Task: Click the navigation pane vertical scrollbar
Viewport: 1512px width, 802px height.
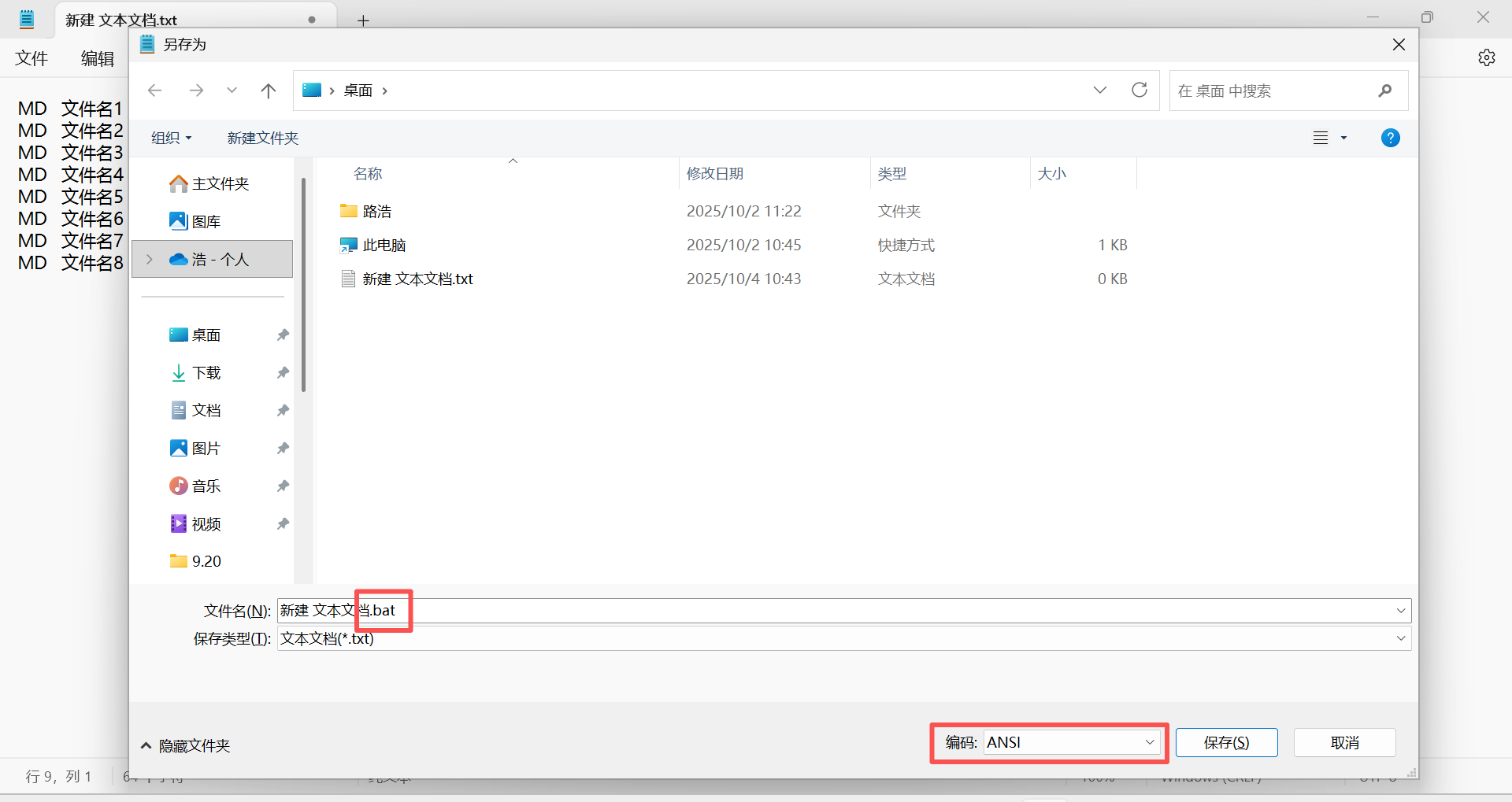Action: point(303,283)
